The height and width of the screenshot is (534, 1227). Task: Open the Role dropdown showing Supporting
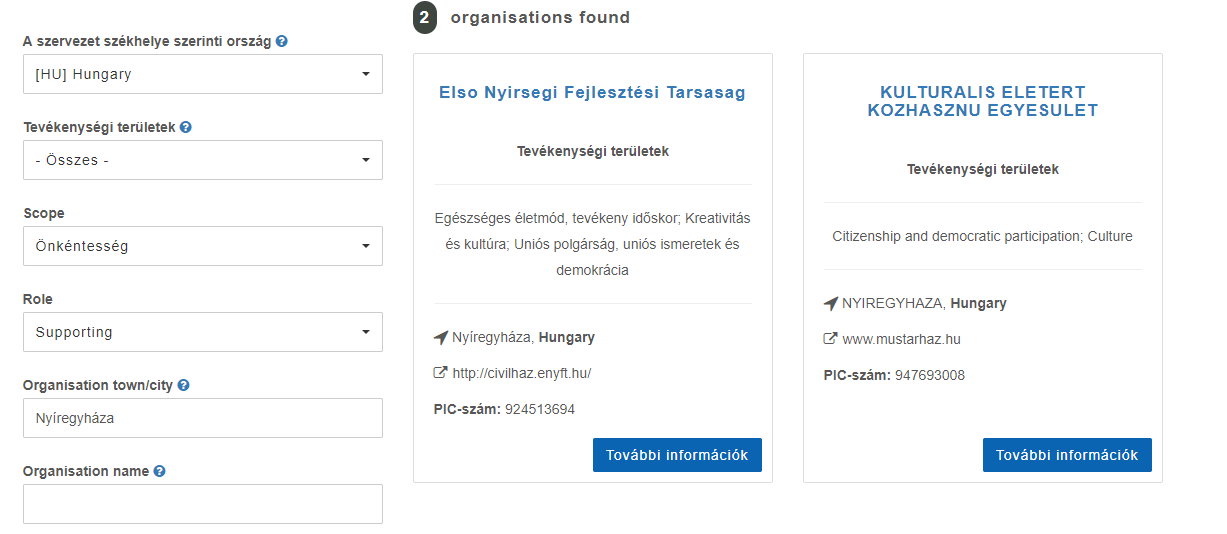202,332
